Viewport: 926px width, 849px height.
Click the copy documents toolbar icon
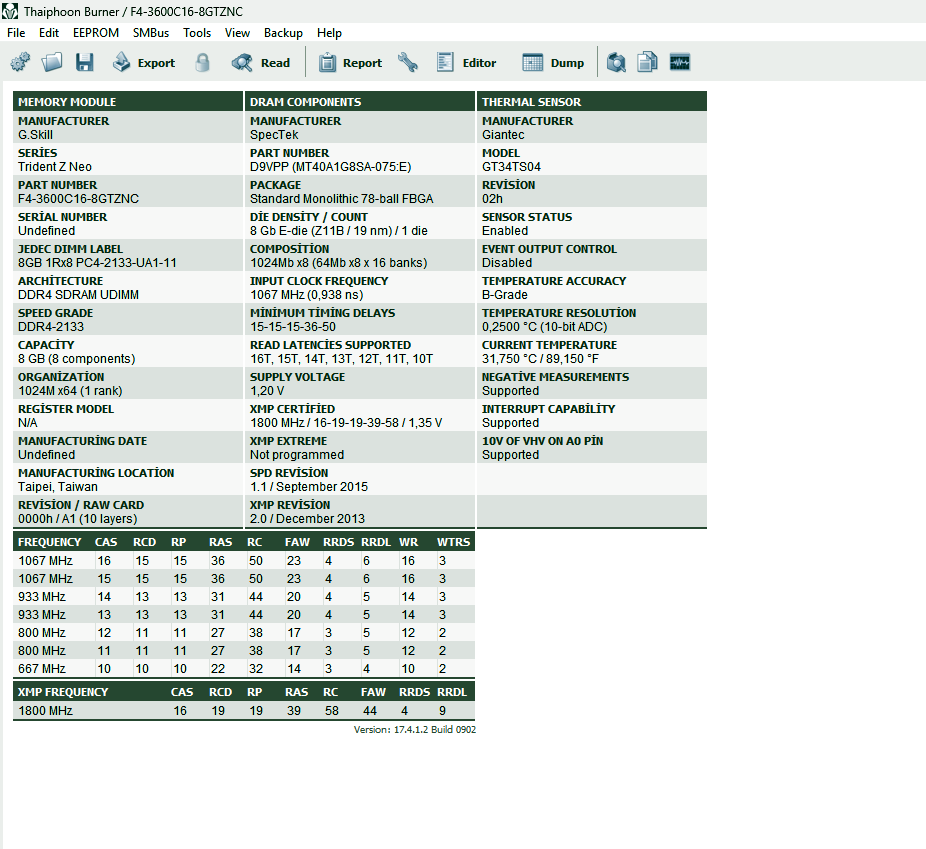(x=647, y=62)
